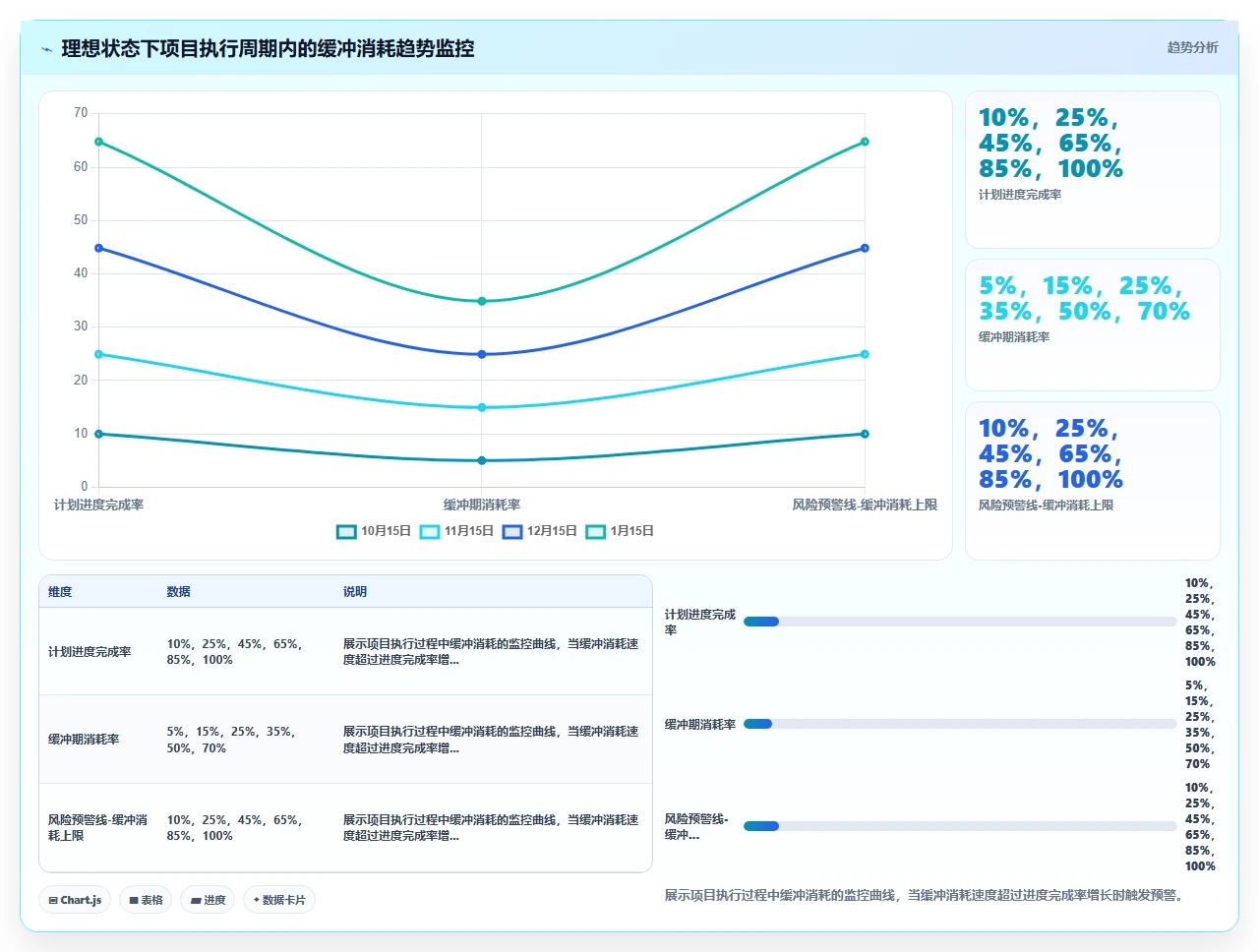Click the 表格 tag chip
The image size is (1259, 952).
[x=146, y=900]
